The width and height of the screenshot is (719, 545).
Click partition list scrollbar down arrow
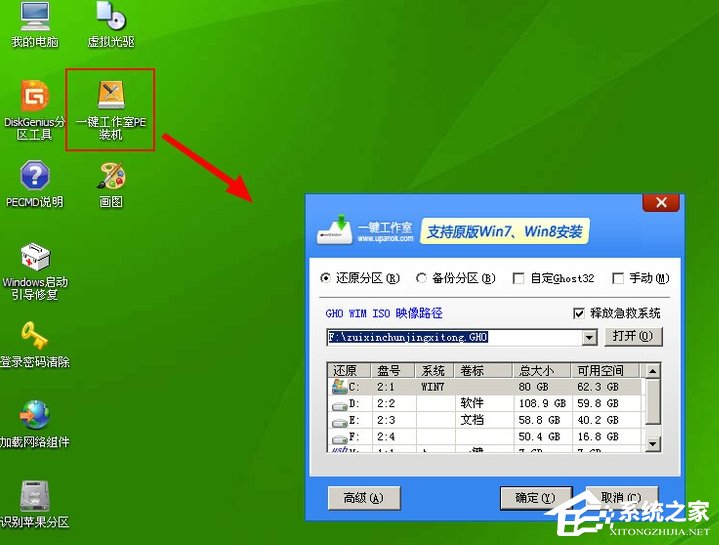pyautogui.click(x=652, y=442)
